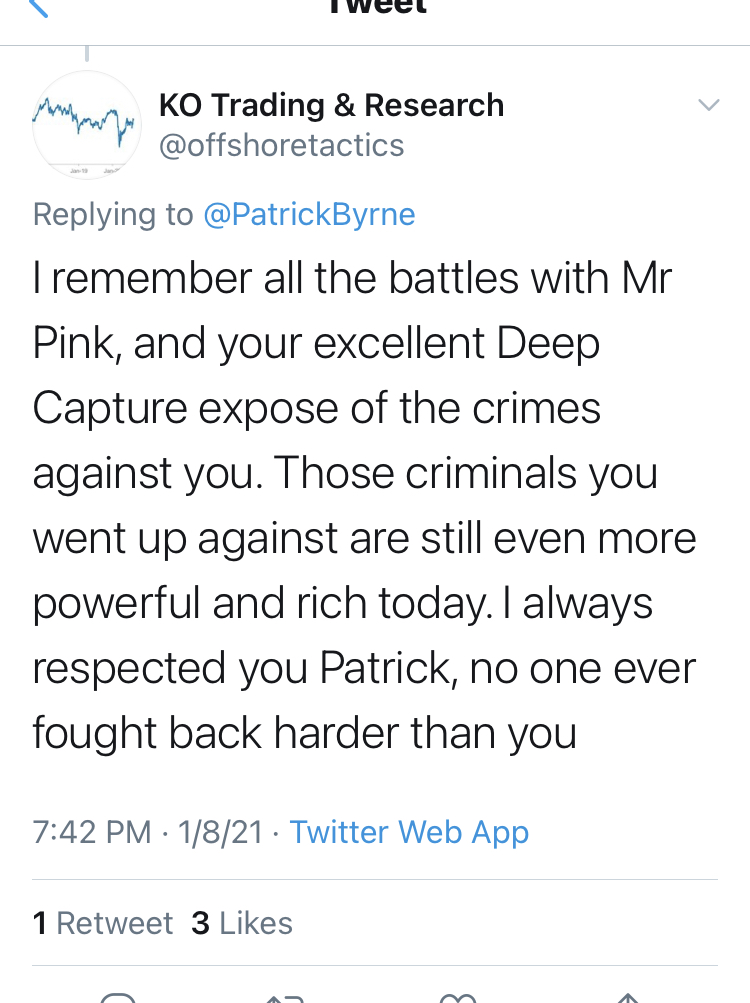Open the KO Trading & Research profile picture
Image resolution: width=750 pixels, height=1003 pixels.
(x=87, y=124)
